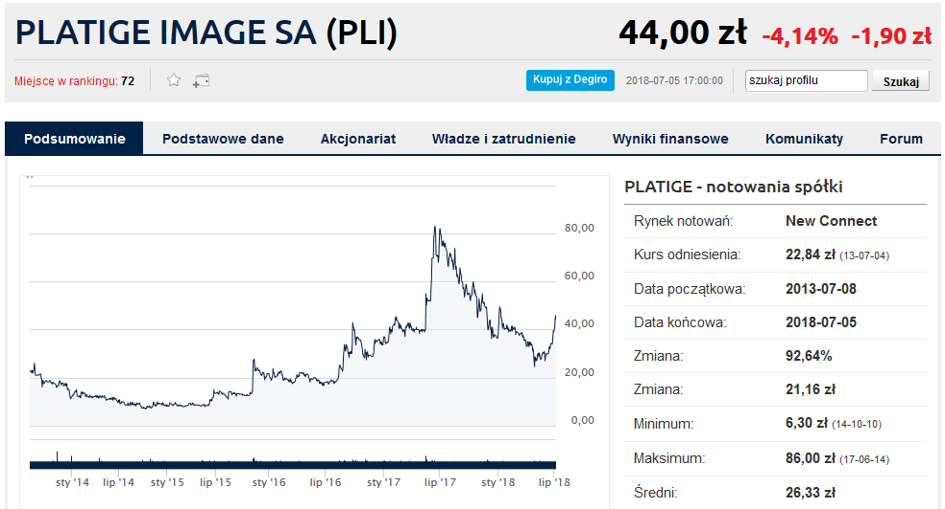Image resolution: width=945 pixels, height=509 pixels.
Task: Click the Maksimum: label
Action: [669, 458]
